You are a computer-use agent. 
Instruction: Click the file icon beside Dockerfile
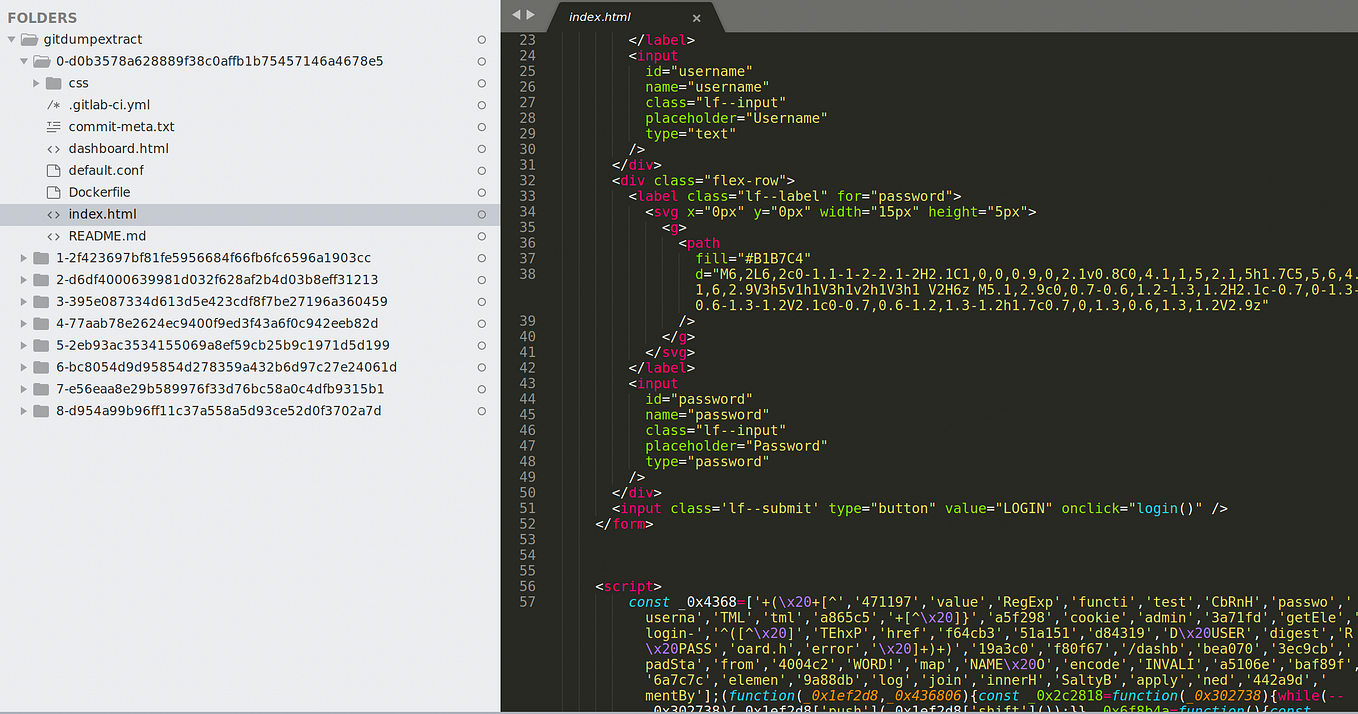point(55,192)
